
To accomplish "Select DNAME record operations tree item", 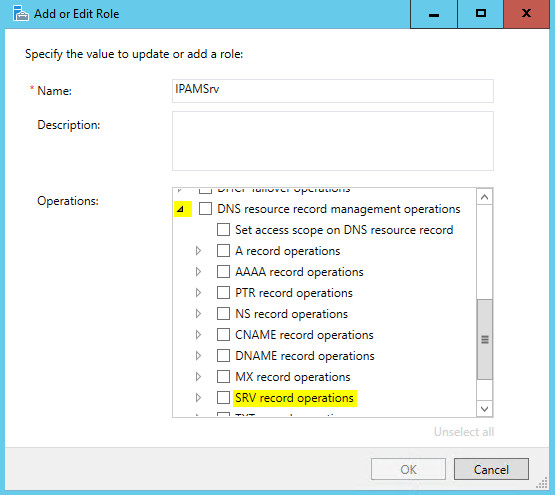I will tap(305, 356).
